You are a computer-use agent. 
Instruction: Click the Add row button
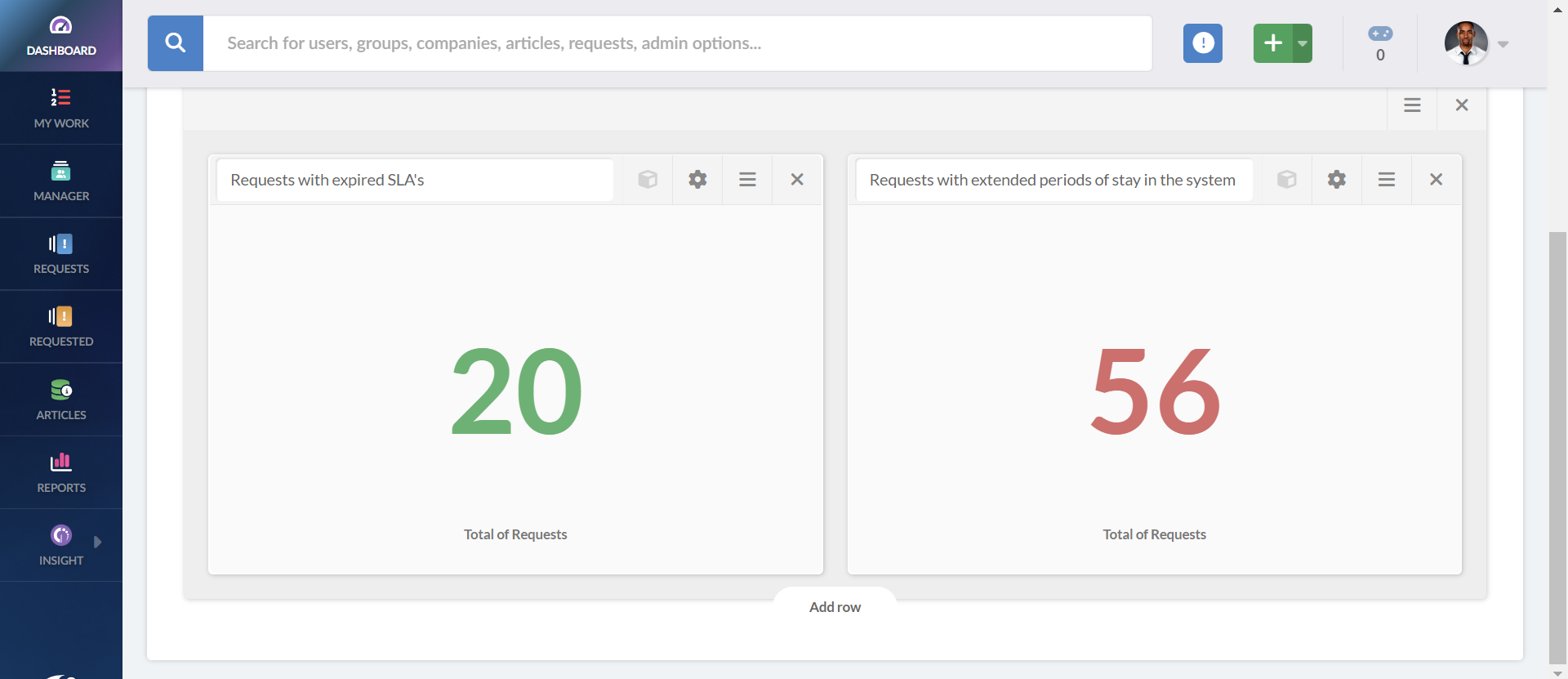pos(835,607)
